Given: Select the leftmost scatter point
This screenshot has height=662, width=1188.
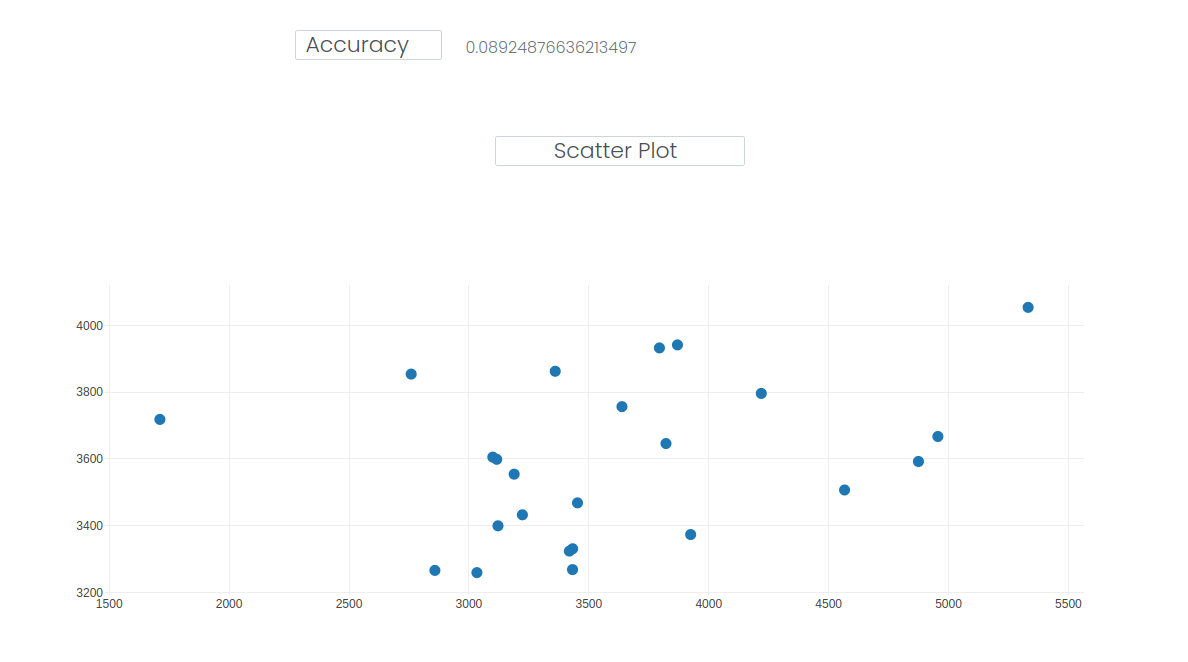Looking at the screenshot, I should click(160, 419).
